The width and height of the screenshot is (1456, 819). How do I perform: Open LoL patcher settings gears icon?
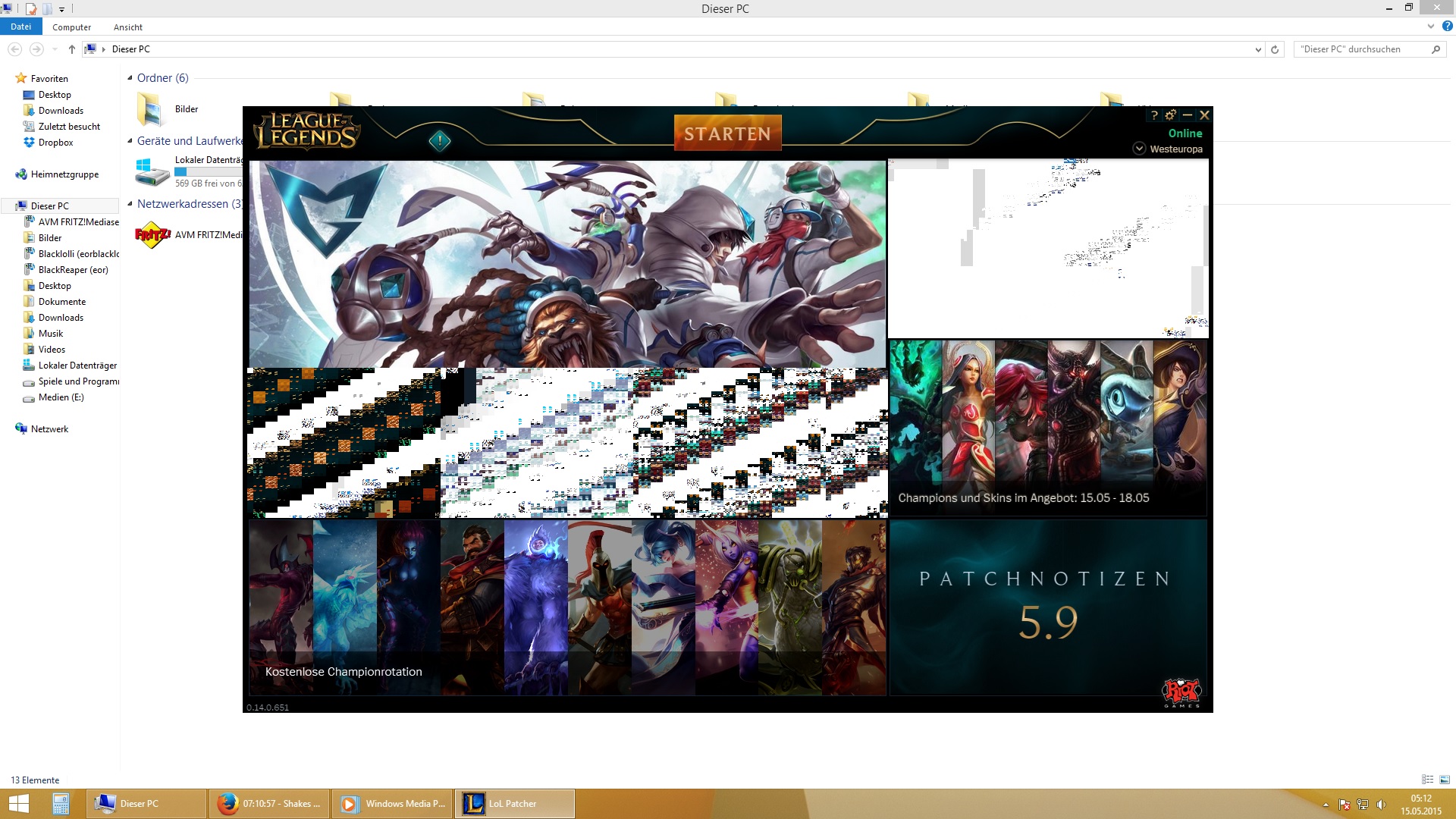tap(1171, 115)
